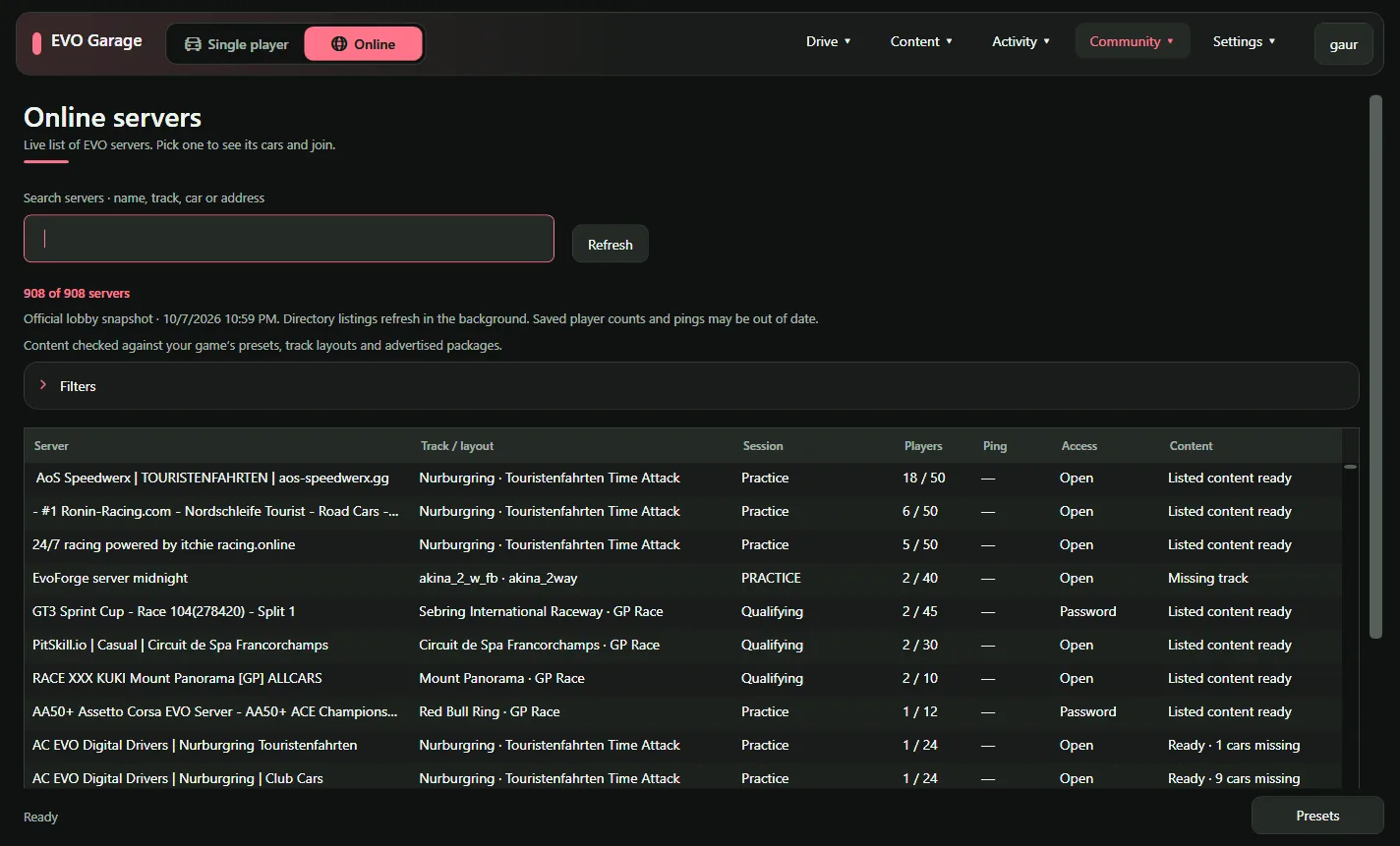Sort by the Content column header
Image resolution: width=1400 pixels, height=846 pixels.
(x=1192, y=446)
